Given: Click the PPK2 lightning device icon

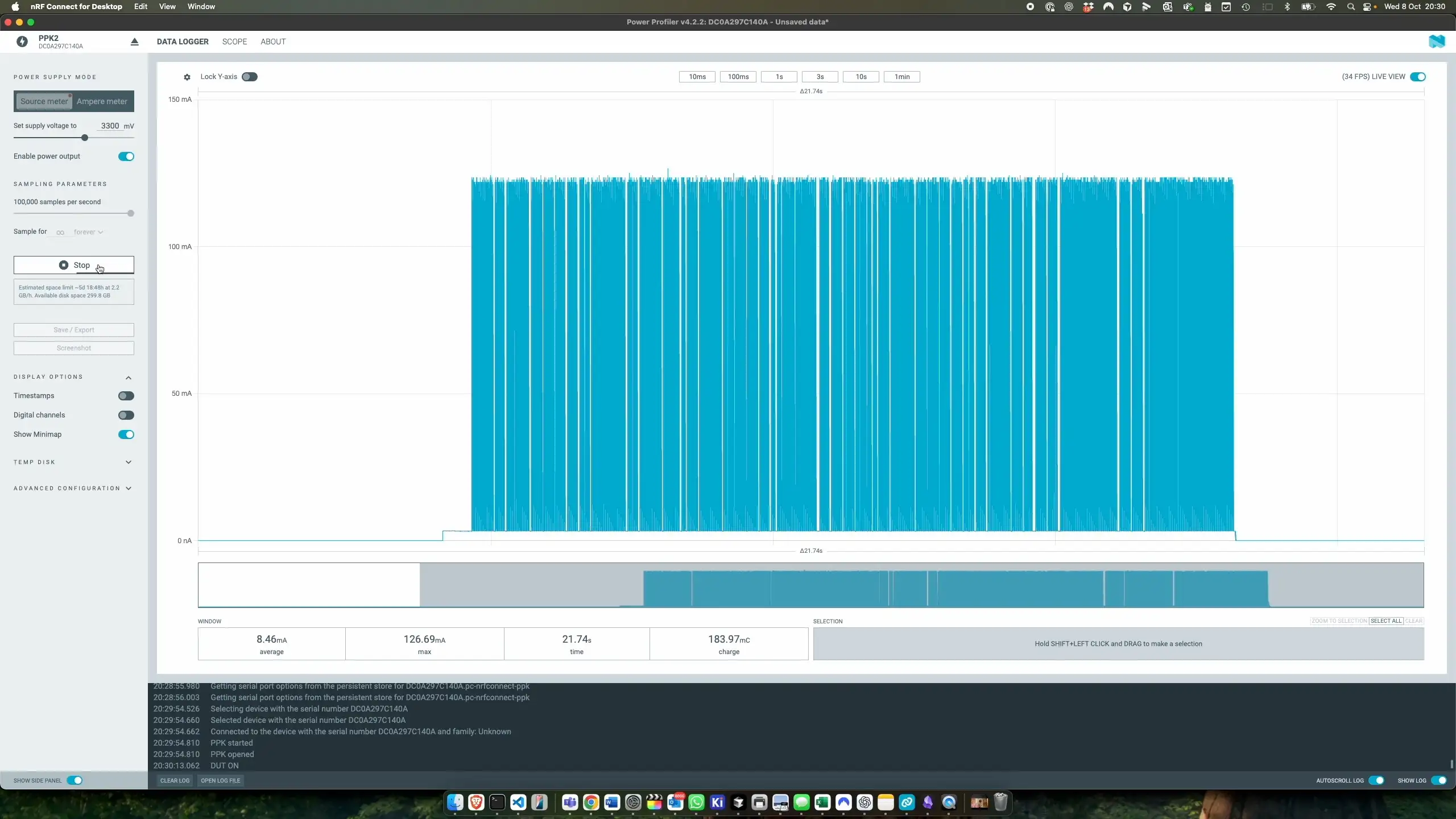Looking at the screenshot, I should pos(22,42).
